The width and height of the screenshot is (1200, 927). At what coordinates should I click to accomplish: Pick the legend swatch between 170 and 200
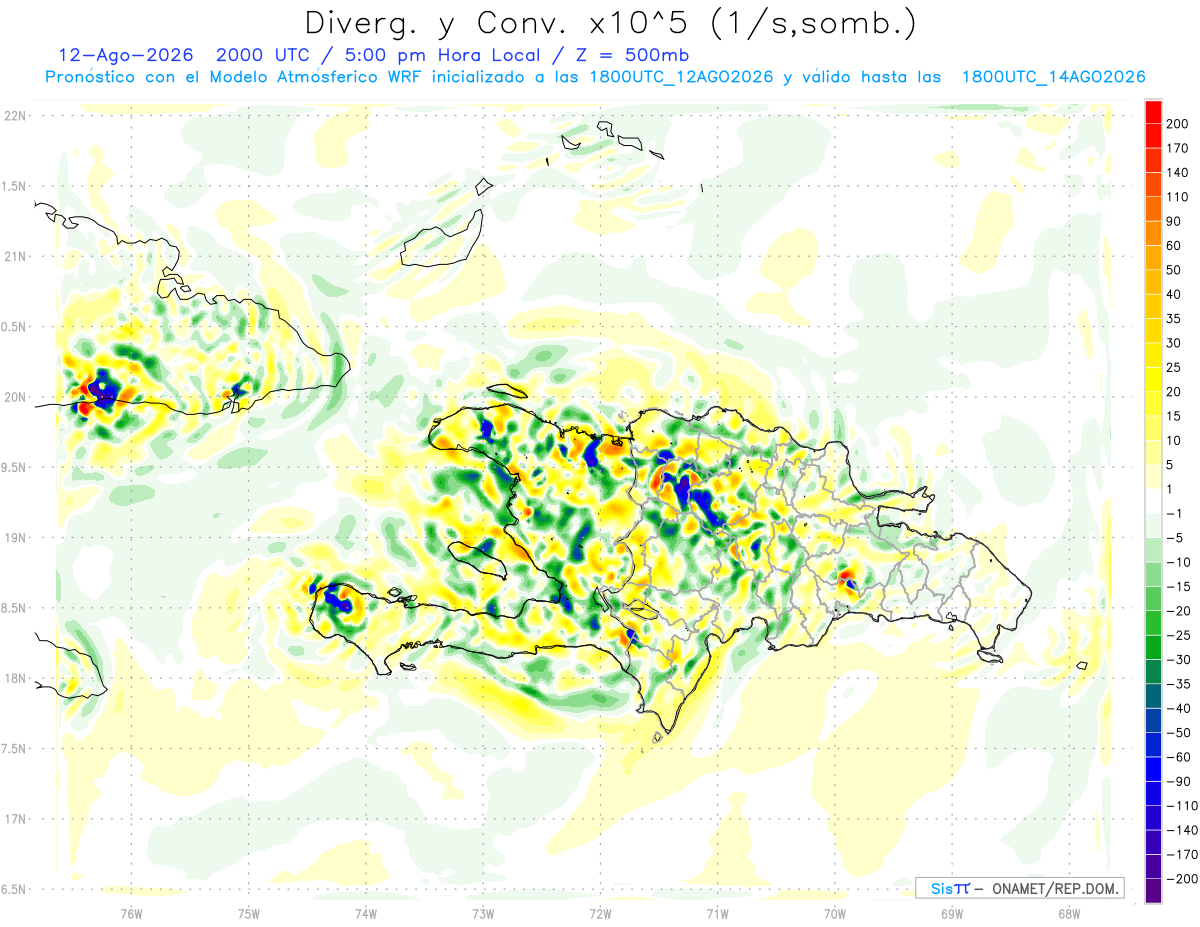click(x=1153, y=136)
